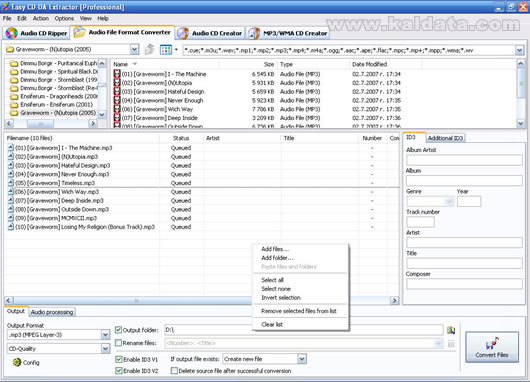Check Delete source file after successful conversion
This screenshot has width=530, height=382.
click(x=174, y=371)
